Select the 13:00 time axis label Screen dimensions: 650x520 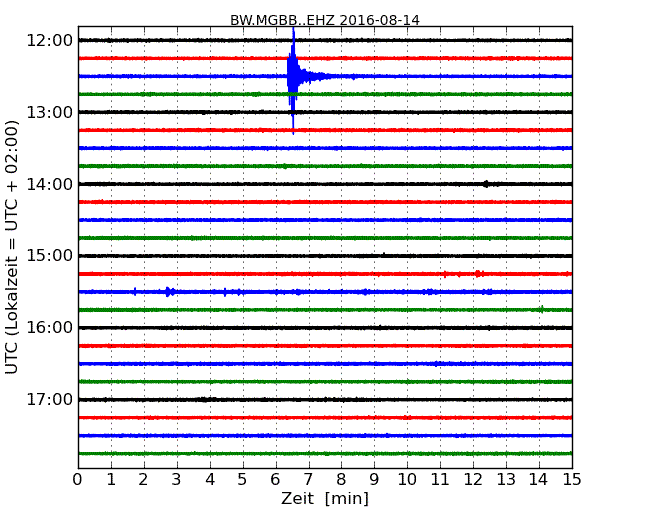(49, 112)
